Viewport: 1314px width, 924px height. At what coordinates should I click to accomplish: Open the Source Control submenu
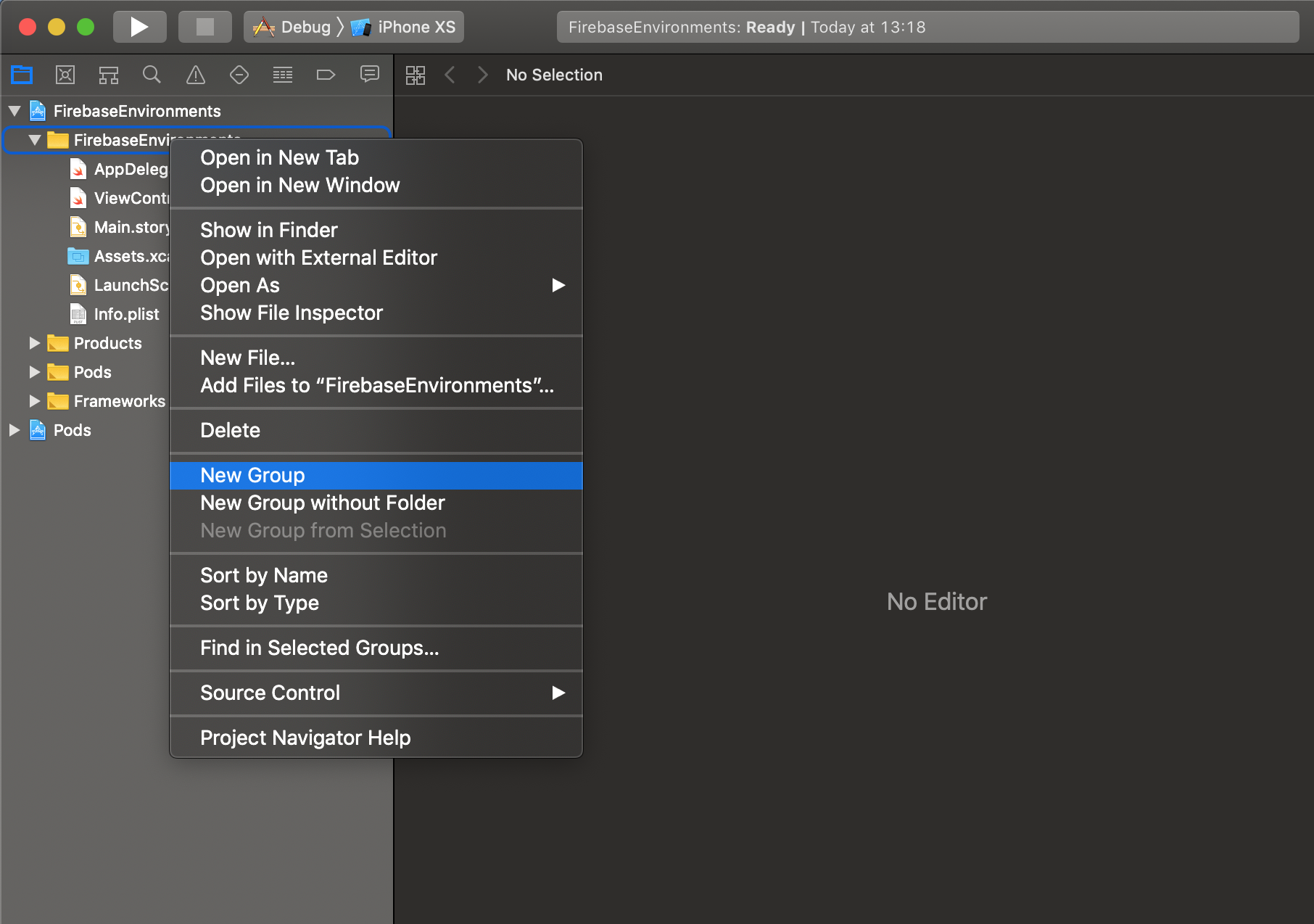(x=270, y=693)
